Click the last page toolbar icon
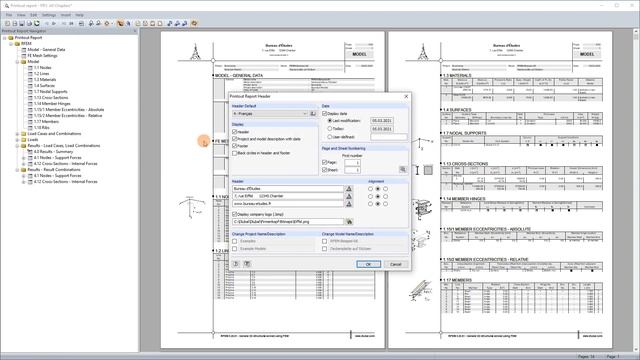The width and height of the screenshot is (640, 360). 71,24
